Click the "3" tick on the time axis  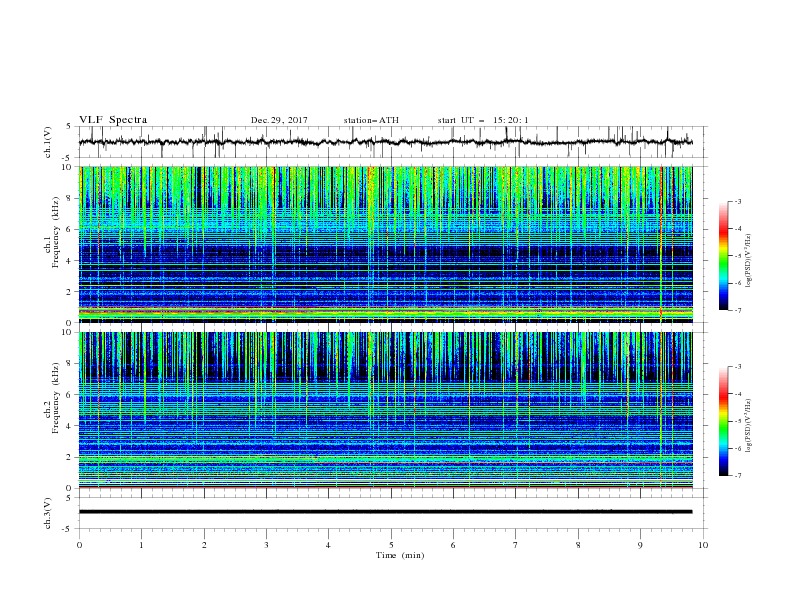tap(266, 545)
